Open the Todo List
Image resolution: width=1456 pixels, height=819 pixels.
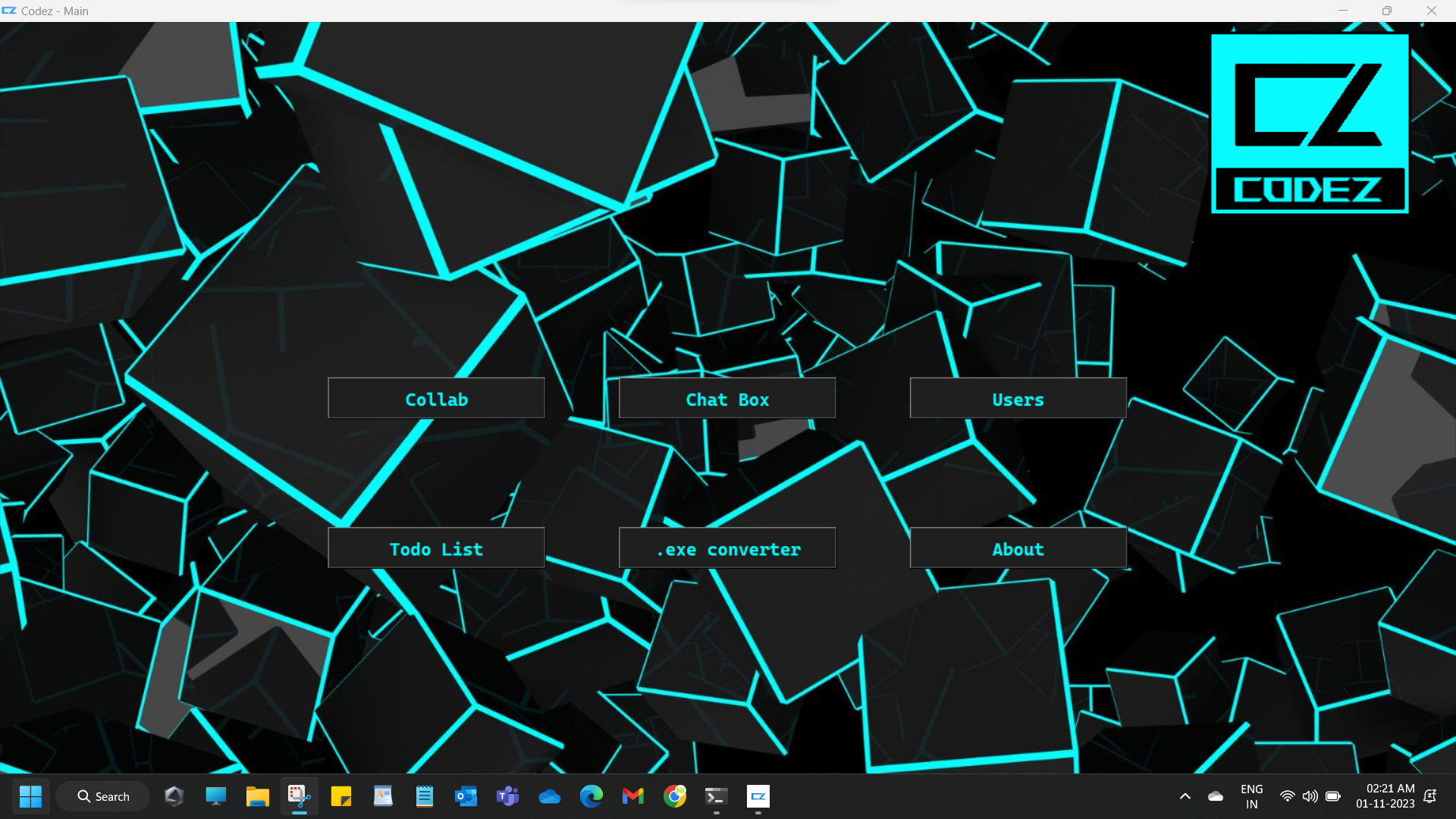click(x=436, y=548)
